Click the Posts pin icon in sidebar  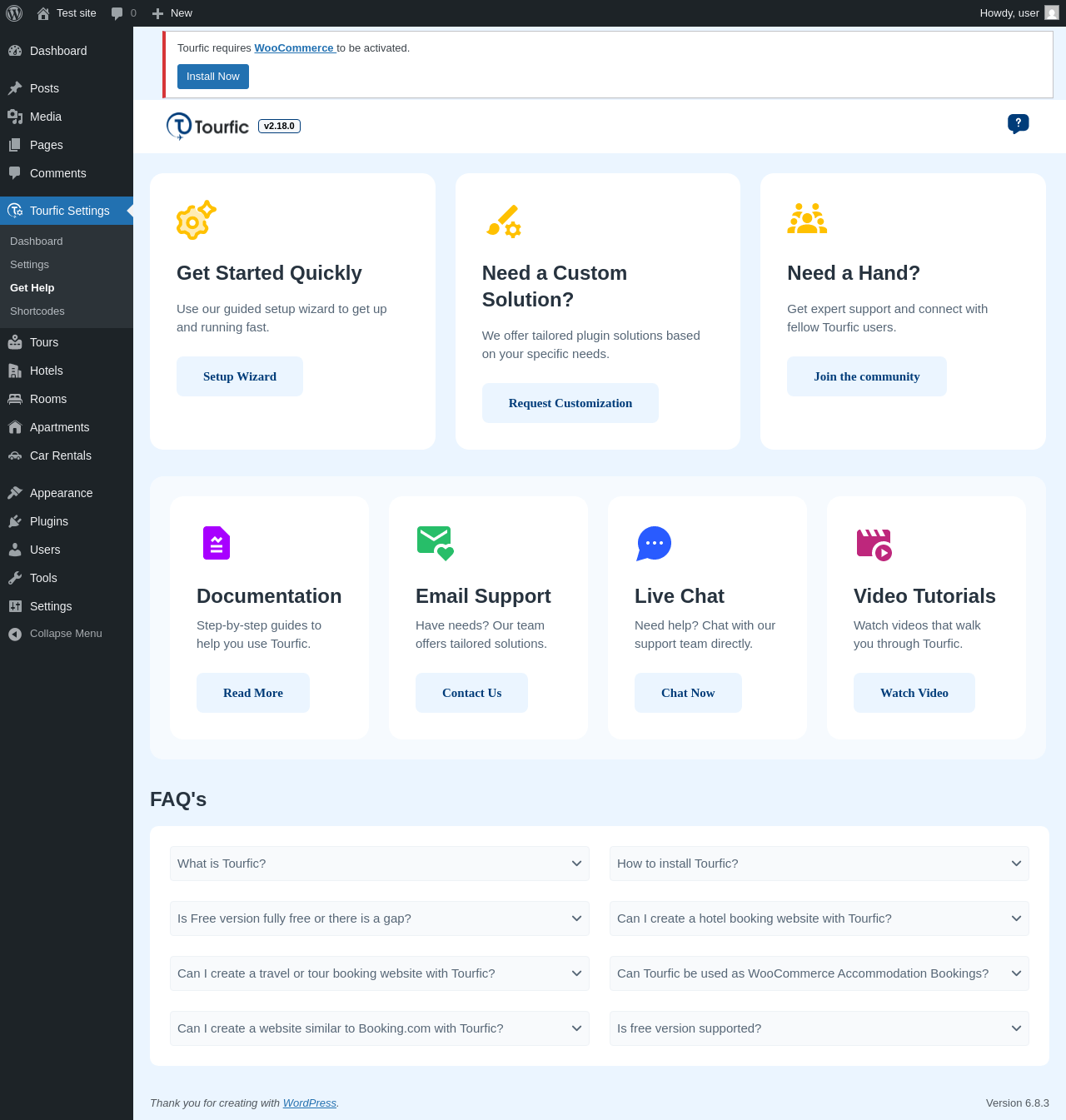click(15, 88)
